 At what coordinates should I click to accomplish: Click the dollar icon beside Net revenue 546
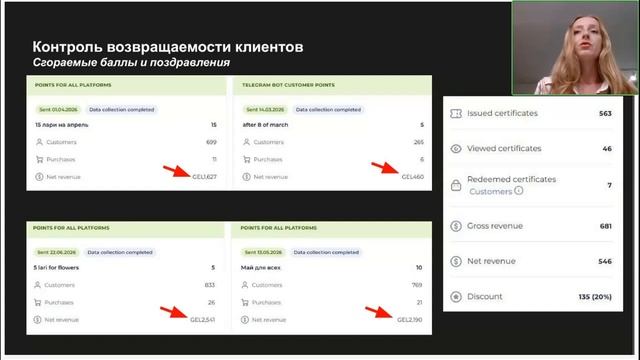(456, 261)
